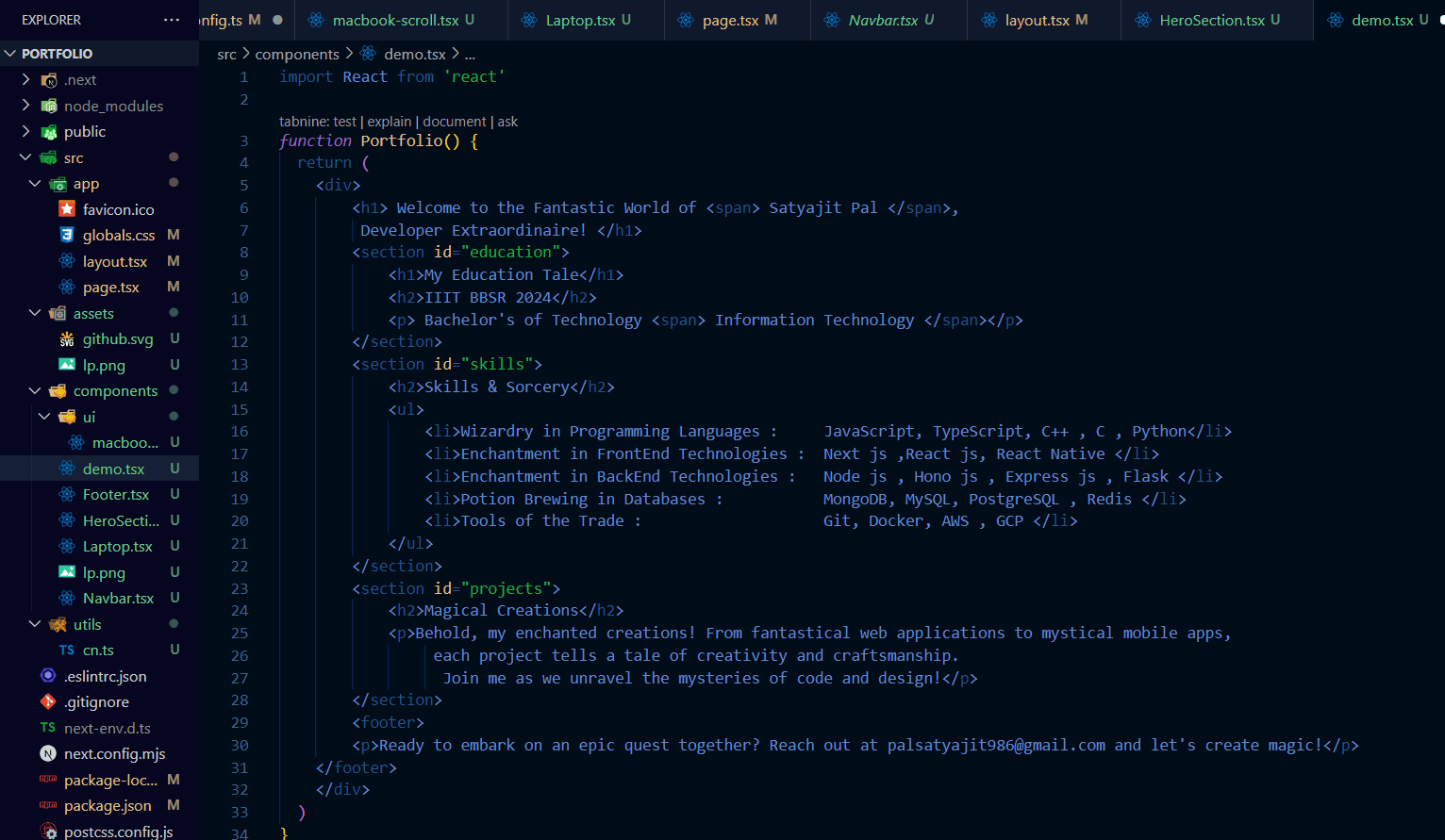1445x840 pixels.
Task: Click line number 15 in the gutter
Action: 240,409
